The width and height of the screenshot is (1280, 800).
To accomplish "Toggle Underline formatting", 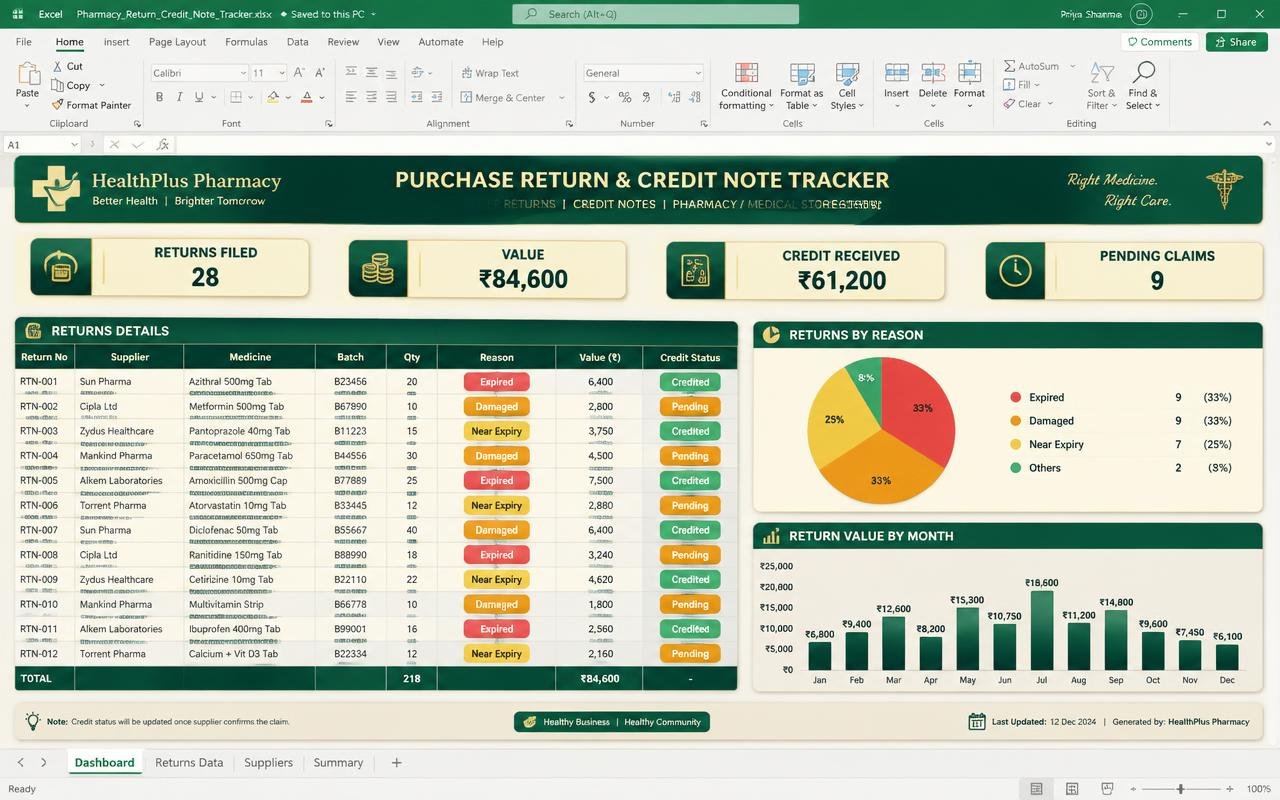I will [199, 97].
